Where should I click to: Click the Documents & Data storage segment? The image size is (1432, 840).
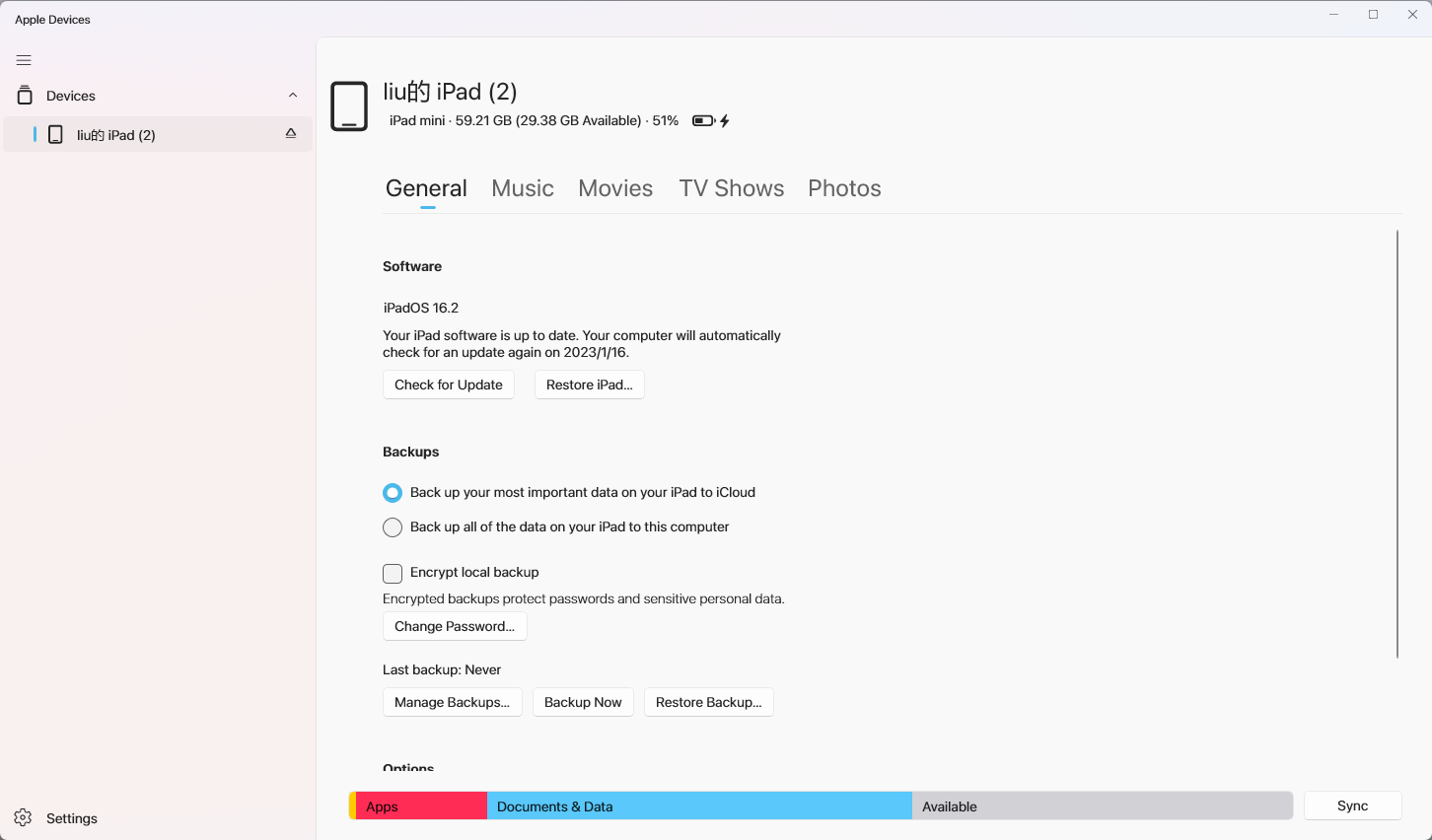(x=699, y=805)
